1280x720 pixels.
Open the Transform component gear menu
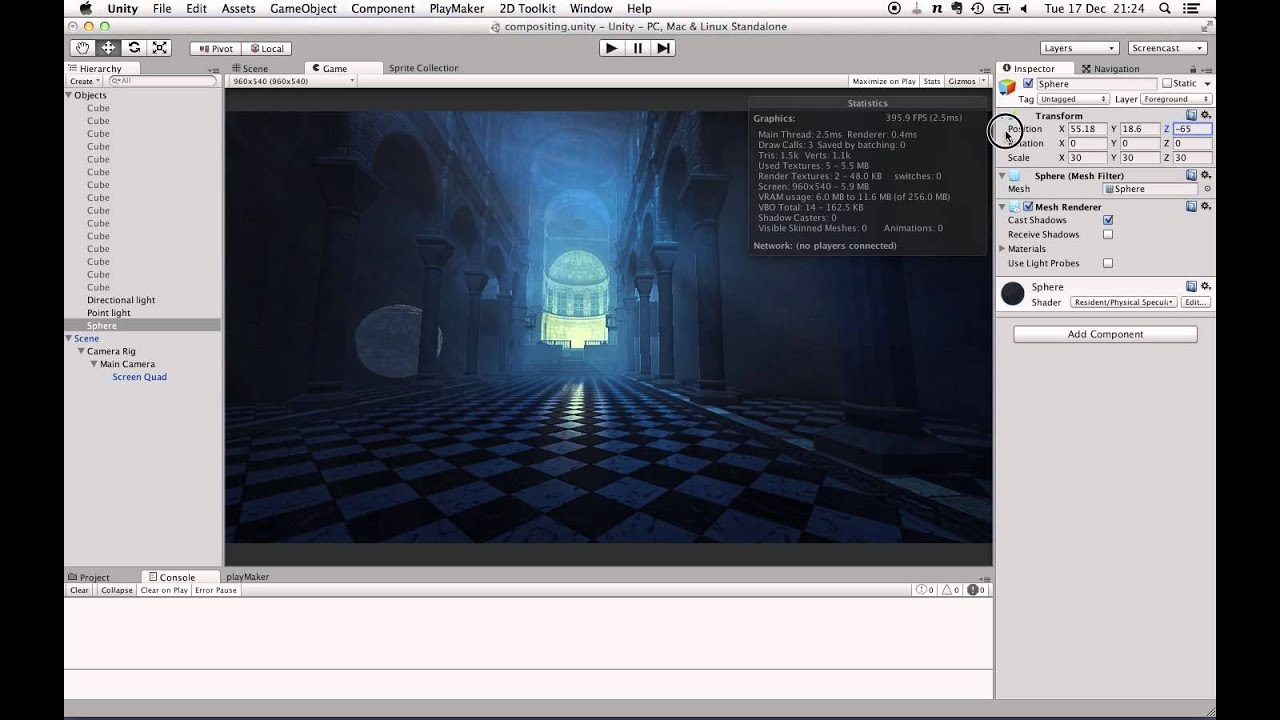pos(1206,116)
